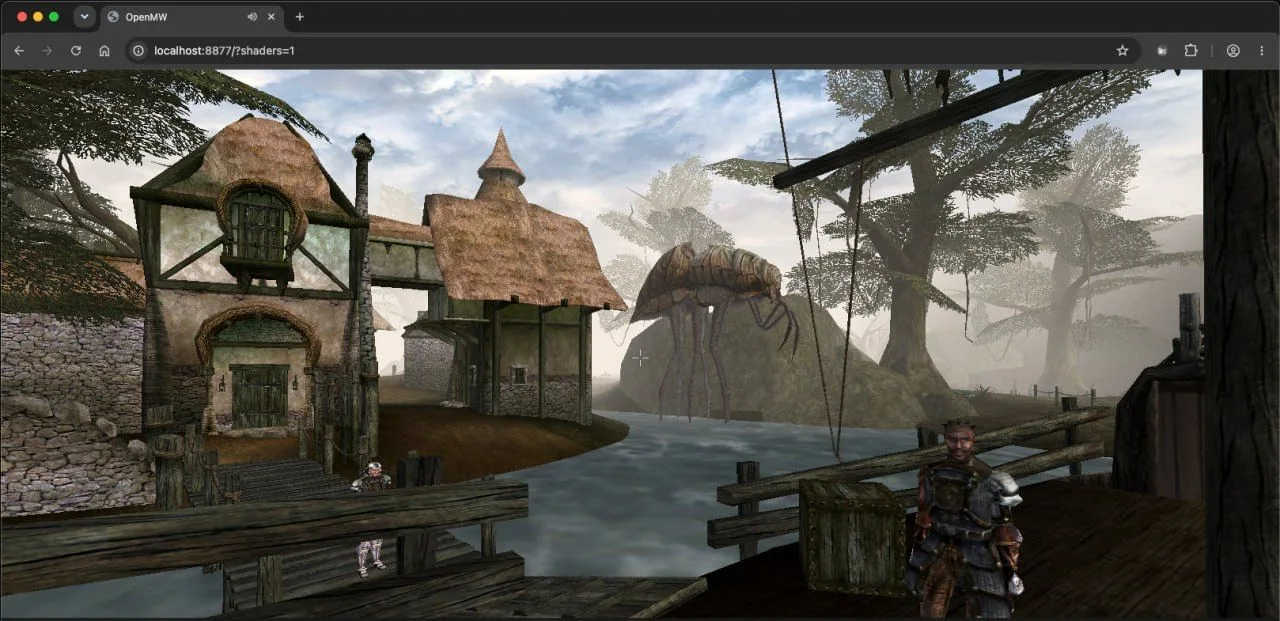Reload the OpenMW page

click(x=76, y=50)
